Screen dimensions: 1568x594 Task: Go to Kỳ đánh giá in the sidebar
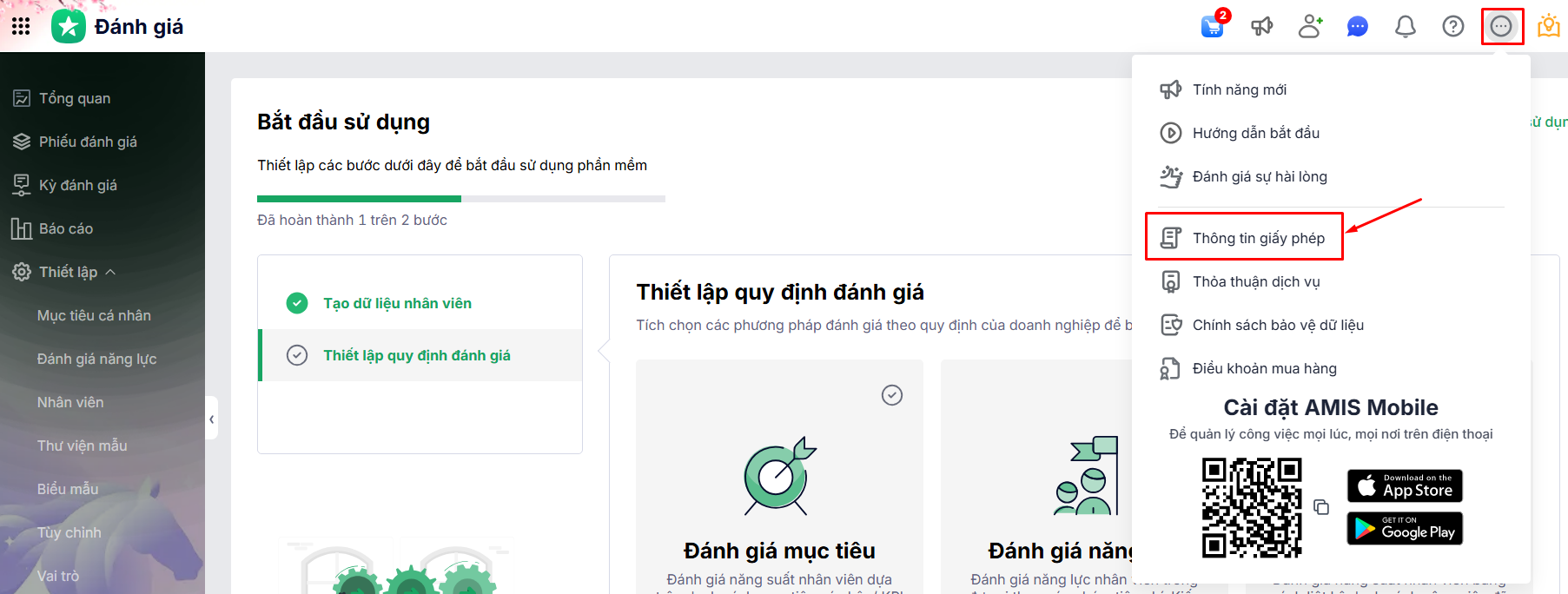[78, 185]
